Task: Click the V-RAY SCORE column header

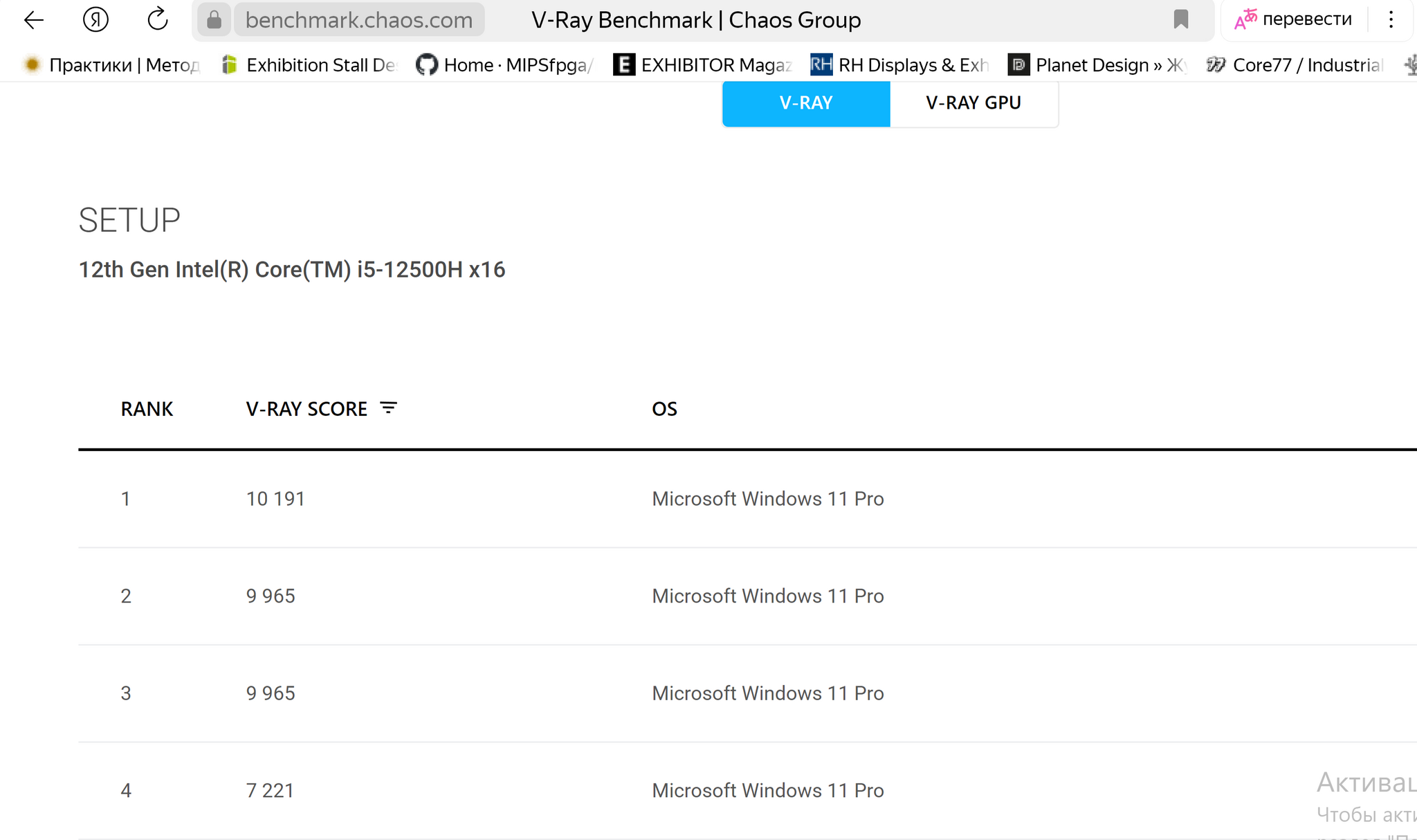Action: [307, 409]
